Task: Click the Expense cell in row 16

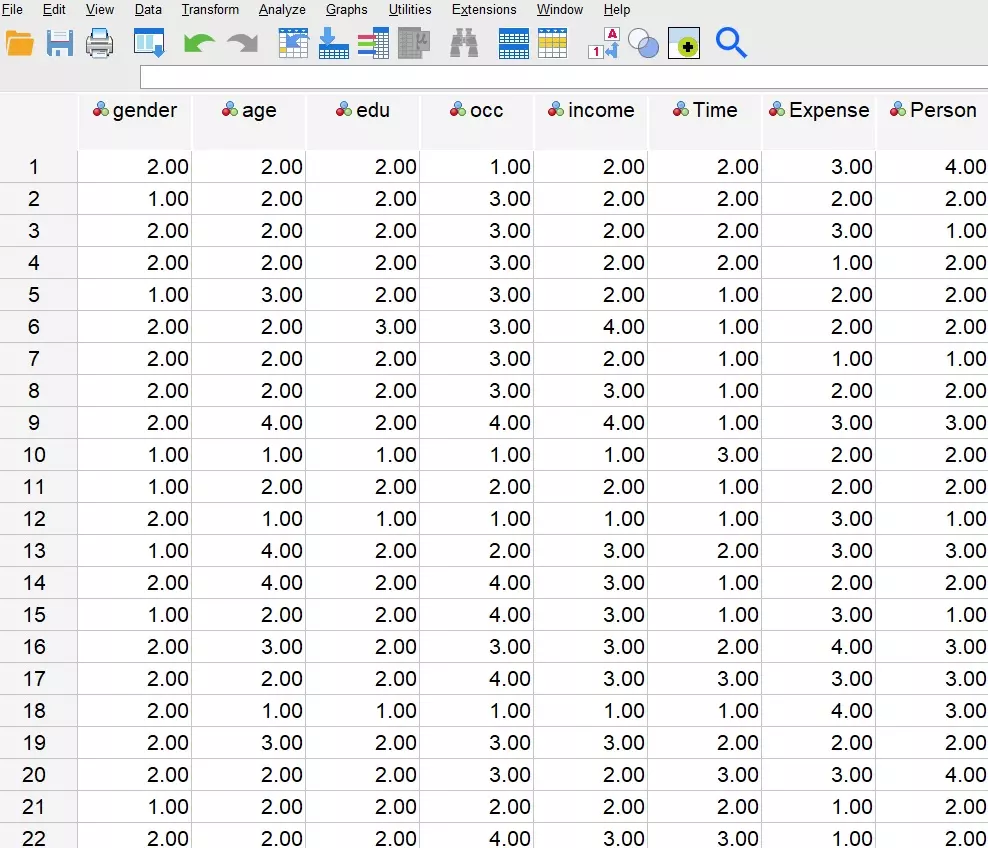Action: coord(819,646)
